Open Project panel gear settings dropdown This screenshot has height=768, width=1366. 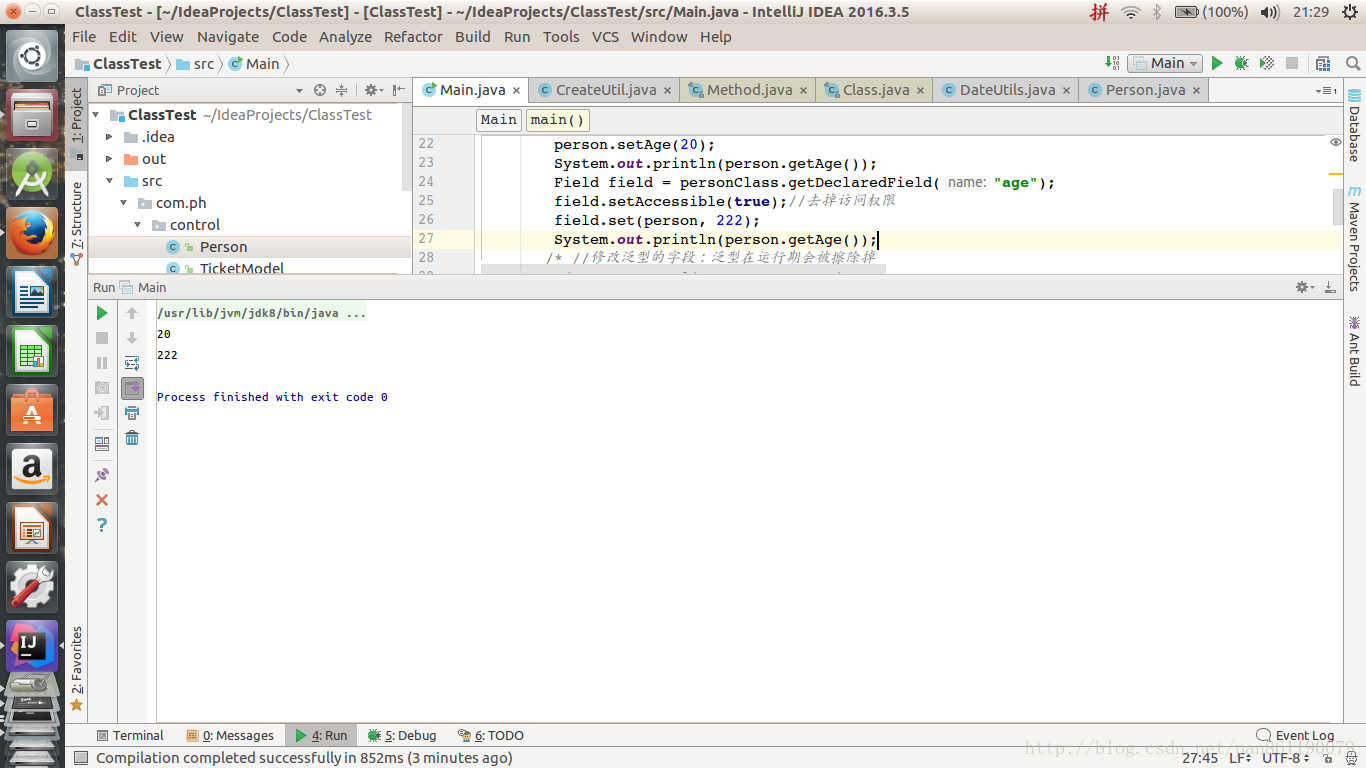point(373,90)
